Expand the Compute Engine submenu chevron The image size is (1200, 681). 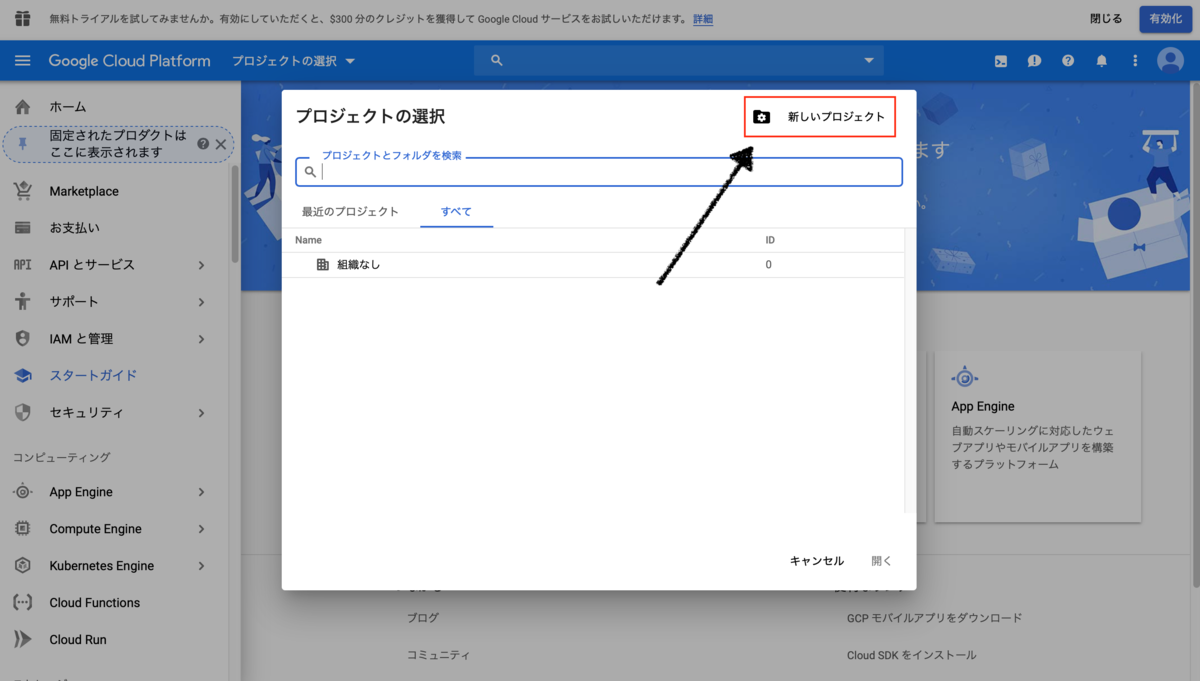coord(201,529)
